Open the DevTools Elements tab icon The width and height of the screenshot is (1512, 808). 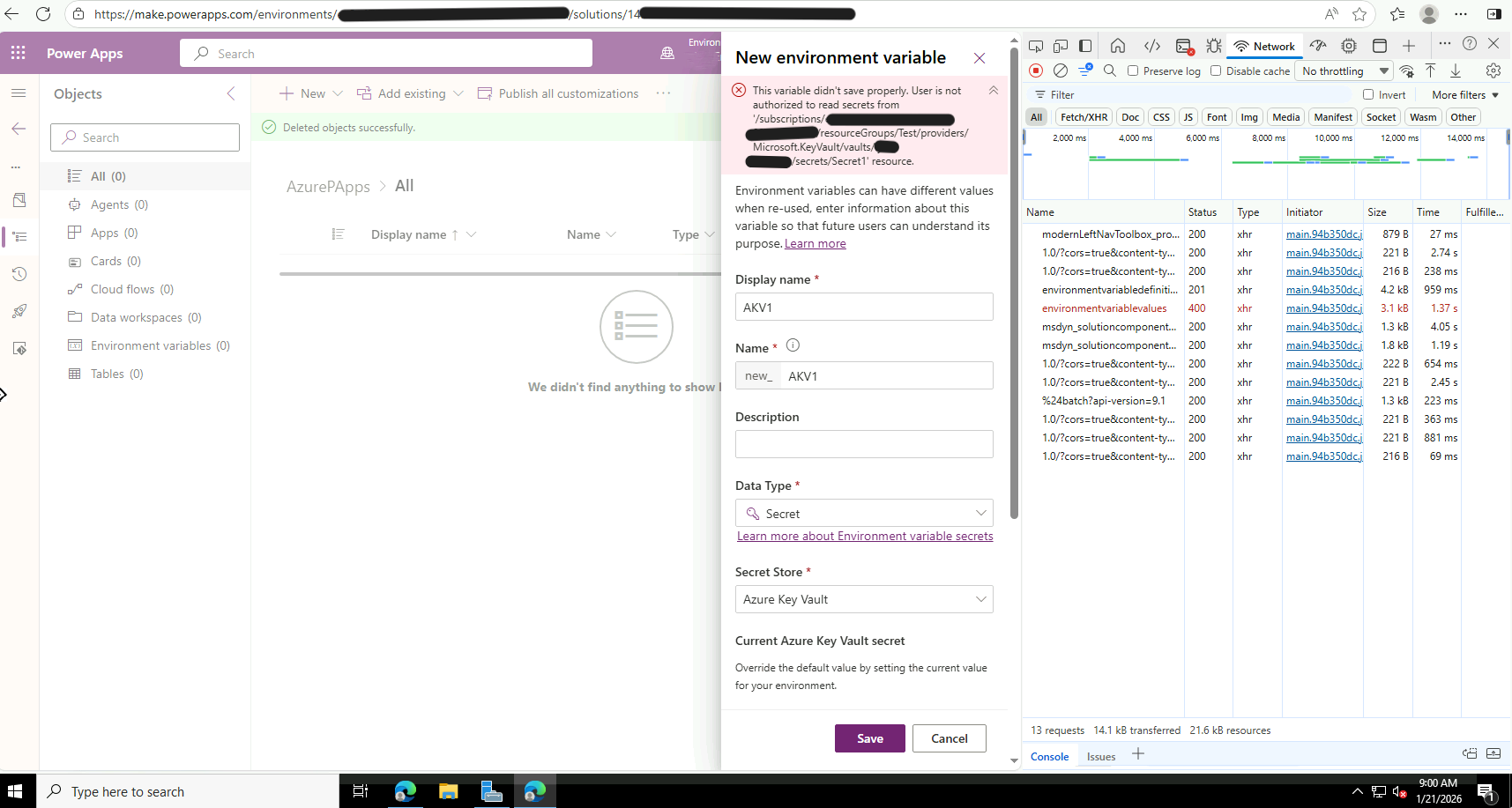pyautogui.click(x=1152, y=46)
